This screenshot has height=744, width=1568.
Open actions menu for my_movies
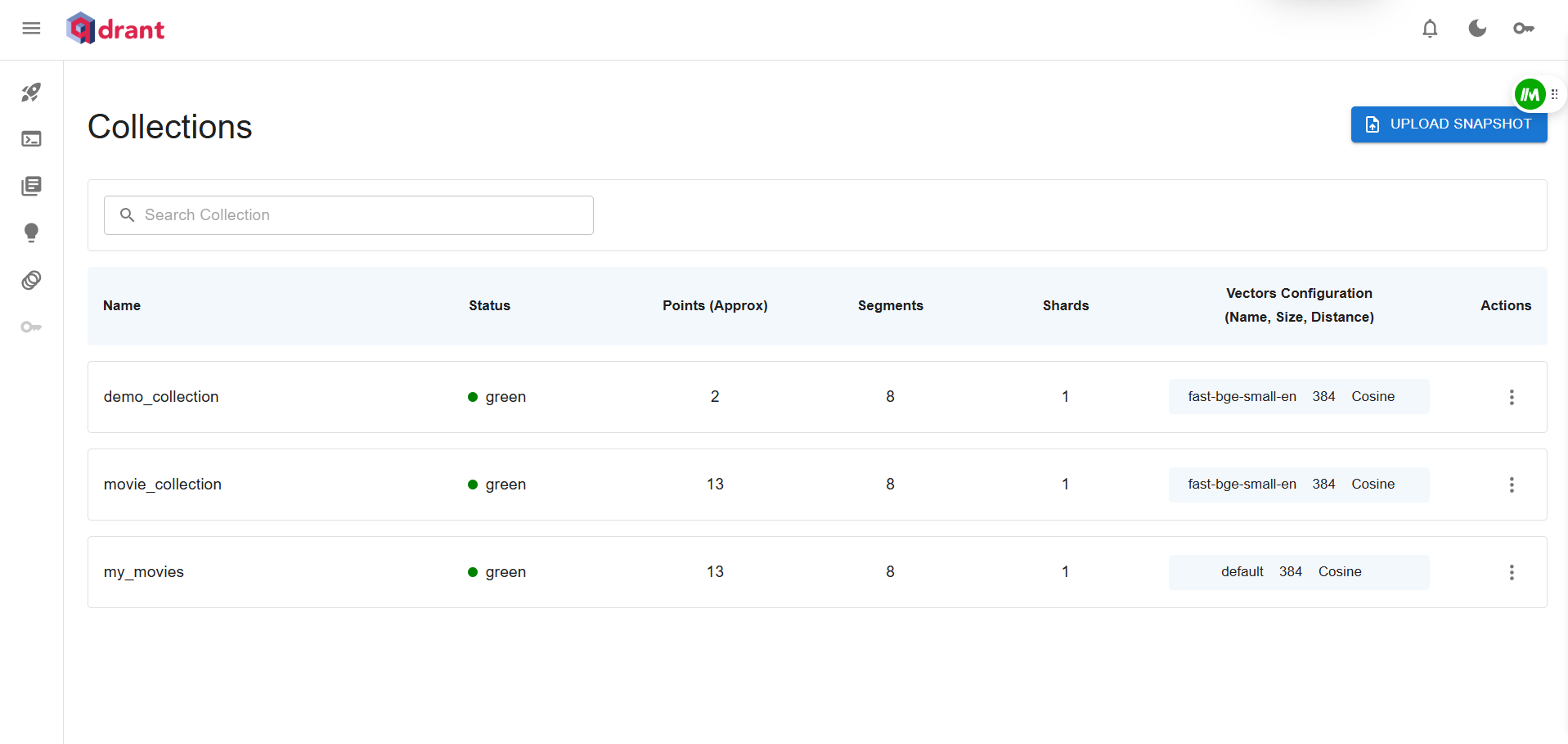(1512, 572)
